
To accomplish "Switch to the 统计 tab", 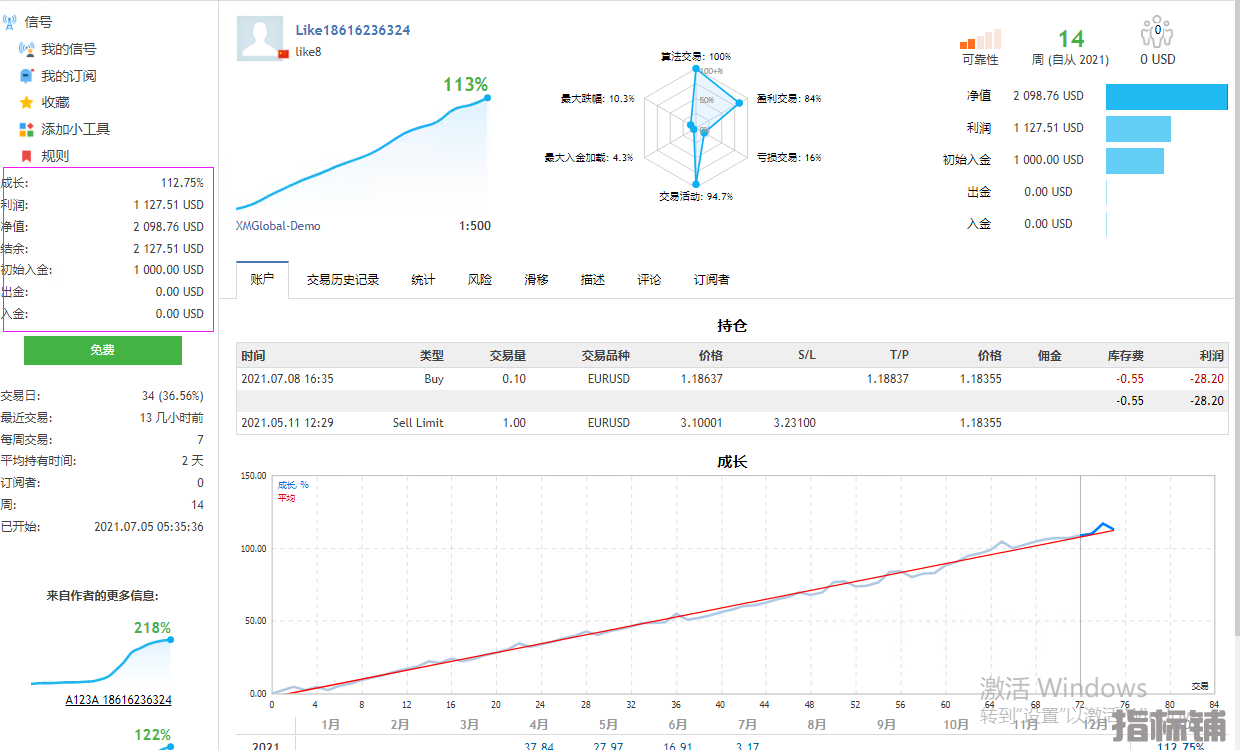I will point(423,280).
